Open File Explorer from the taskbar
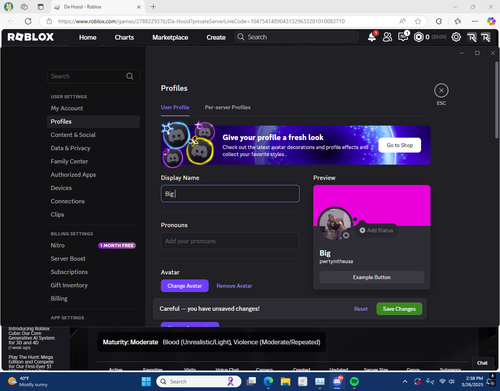Viewport: 500px width, 391px height. 285,381
